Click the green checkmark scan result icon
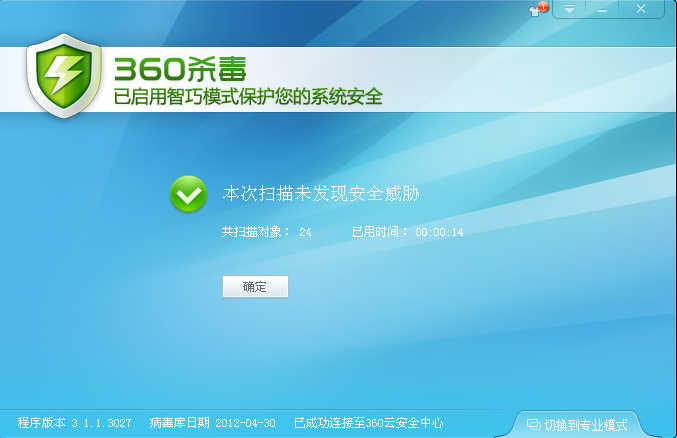This screenshot has width=677, height=438. [188, 194]
